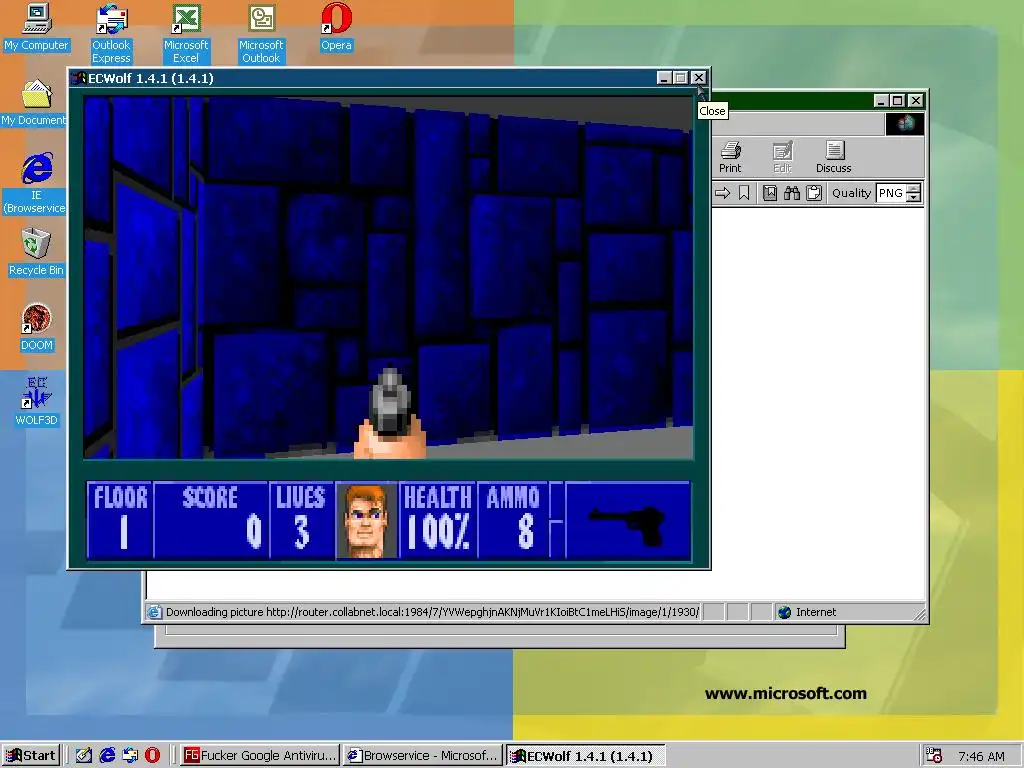This screenshot has height=768, width=1024.
Task: Switch to Browservice - Microsoft taskbar button
Action: coord(423,756)
